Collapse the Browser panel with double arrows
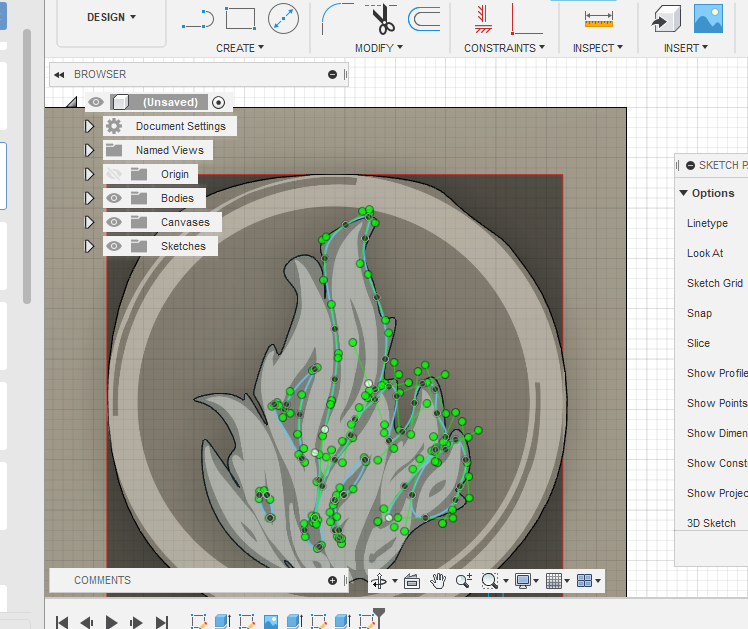748x629 pixels. coord(59,75)
